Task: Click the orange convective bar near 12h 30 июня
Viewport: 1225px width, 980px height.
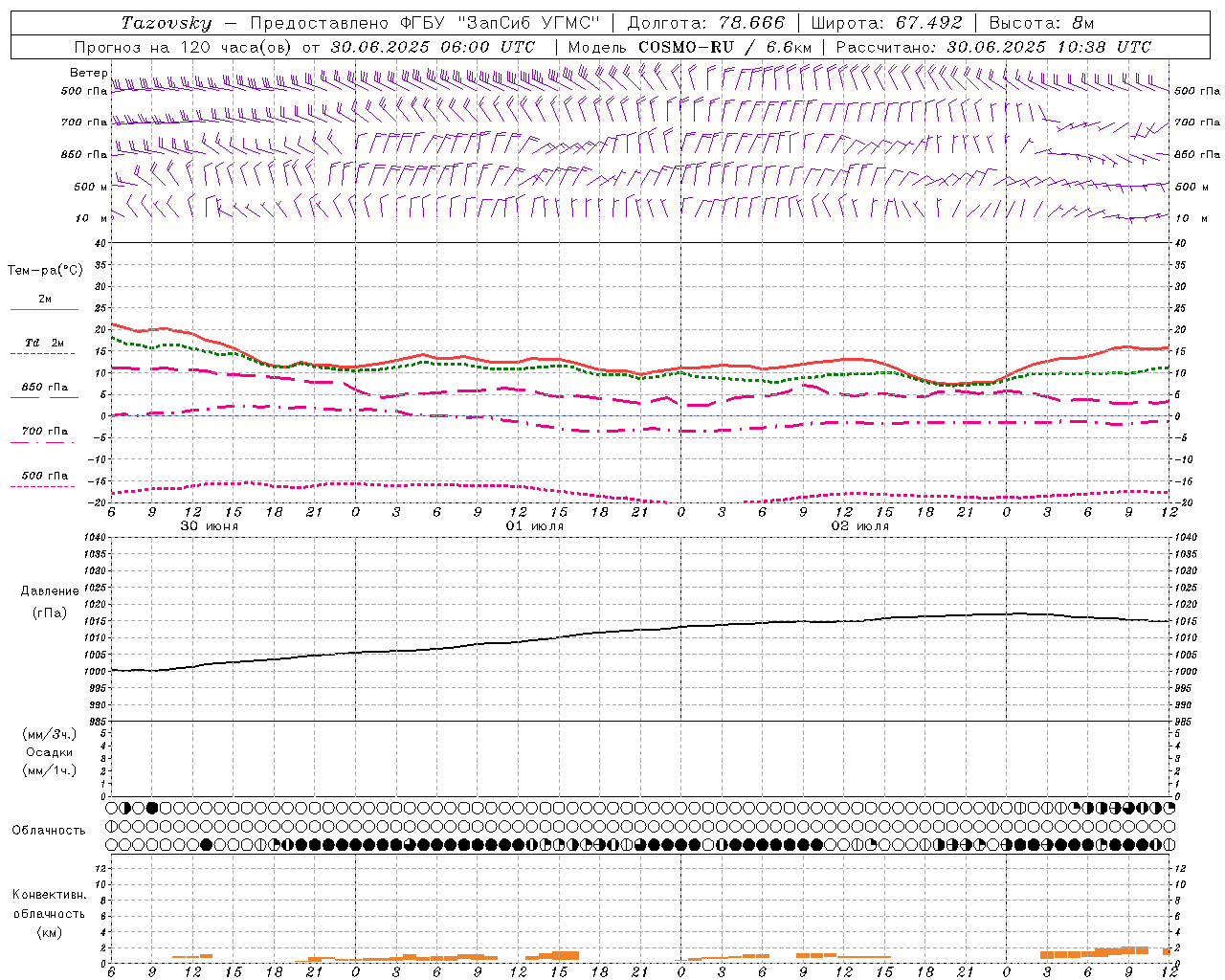Action: click(x=192, y=956)
